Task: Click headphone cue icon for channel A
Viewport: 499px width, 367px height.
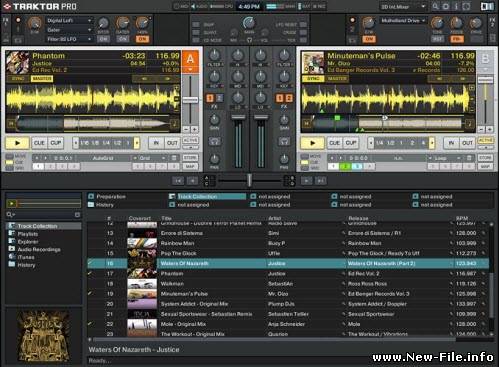Action: (214, 141)
